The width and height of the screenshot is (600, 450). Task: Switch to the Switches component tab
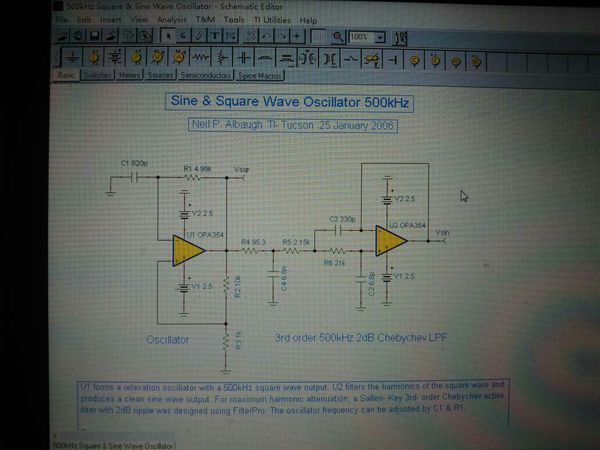(97, 75)
